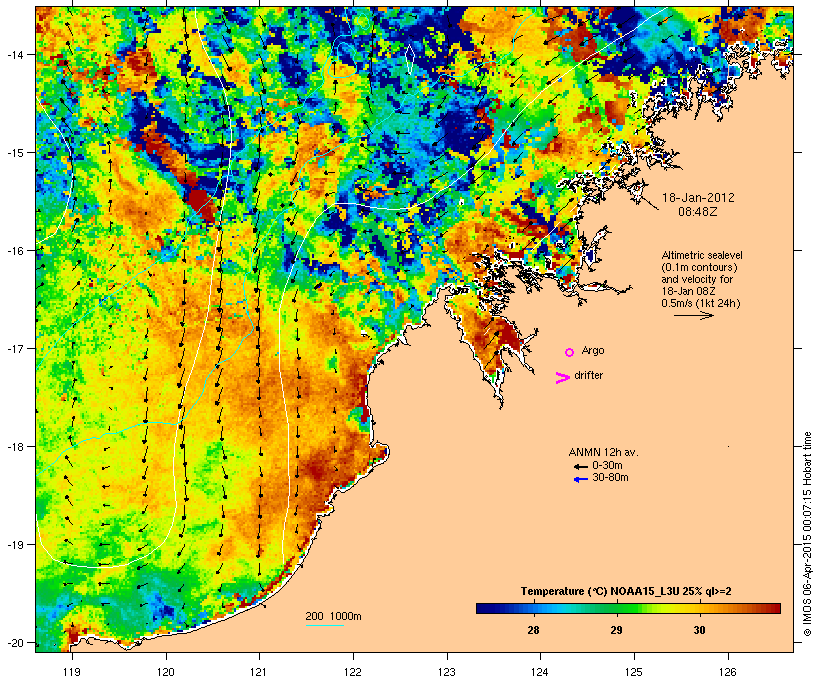Screen dimensions: 820x680
Task: Click the '120' longitude axis label
Action: [166, 672]
